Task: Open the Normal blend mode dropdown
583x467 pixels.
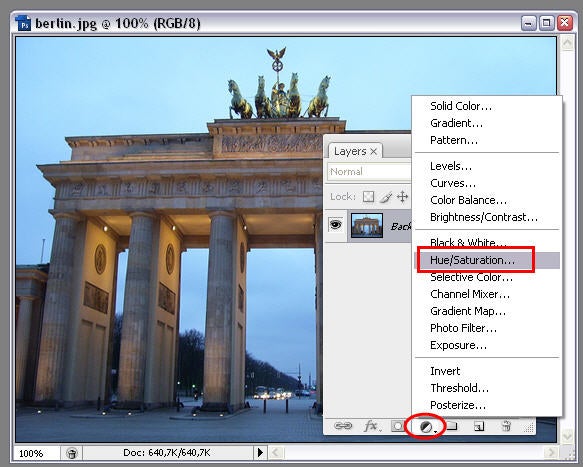Action: [x=369, y=172]
